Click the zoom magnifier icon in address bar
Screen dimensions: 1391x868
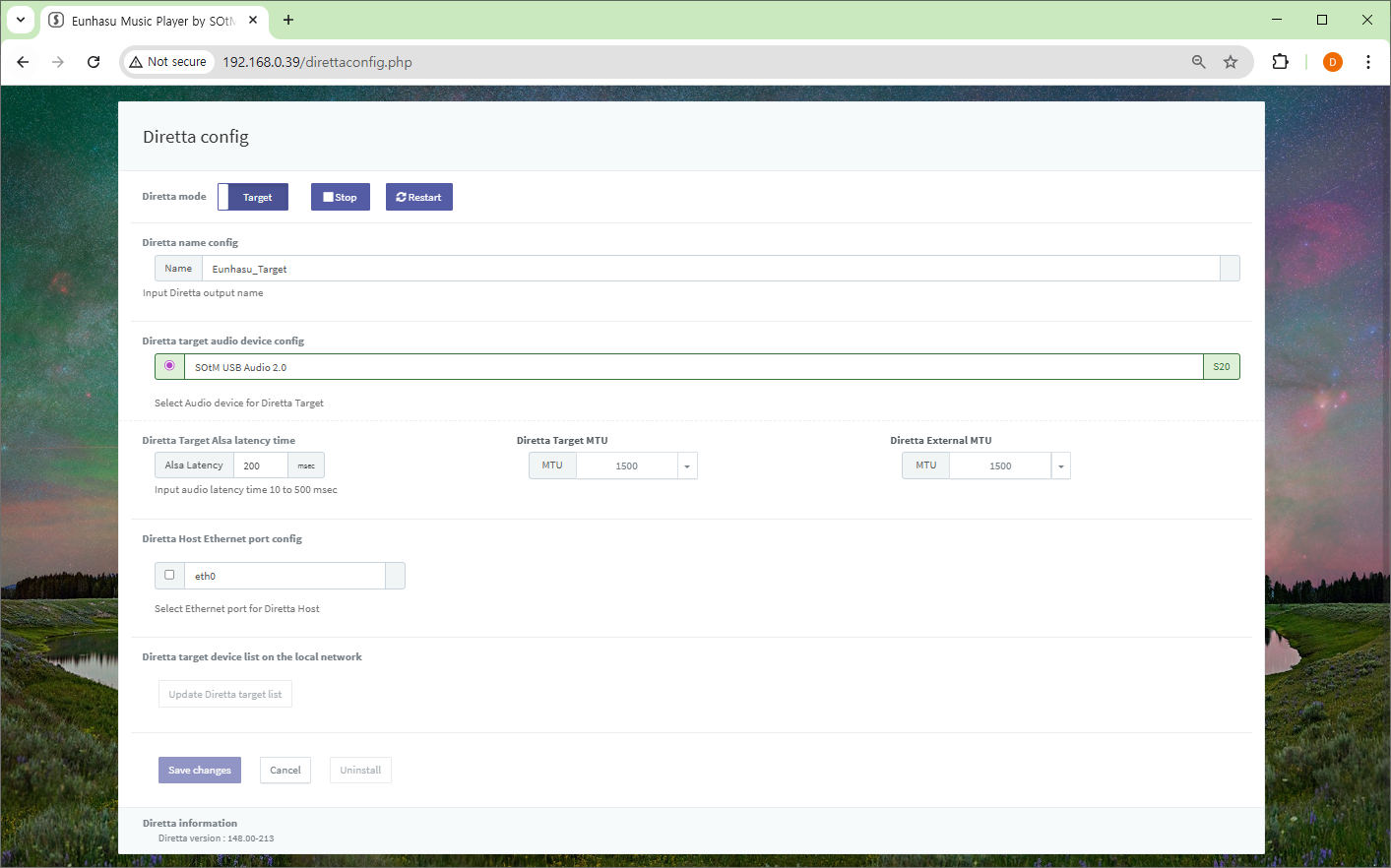tap(1198, 62)
